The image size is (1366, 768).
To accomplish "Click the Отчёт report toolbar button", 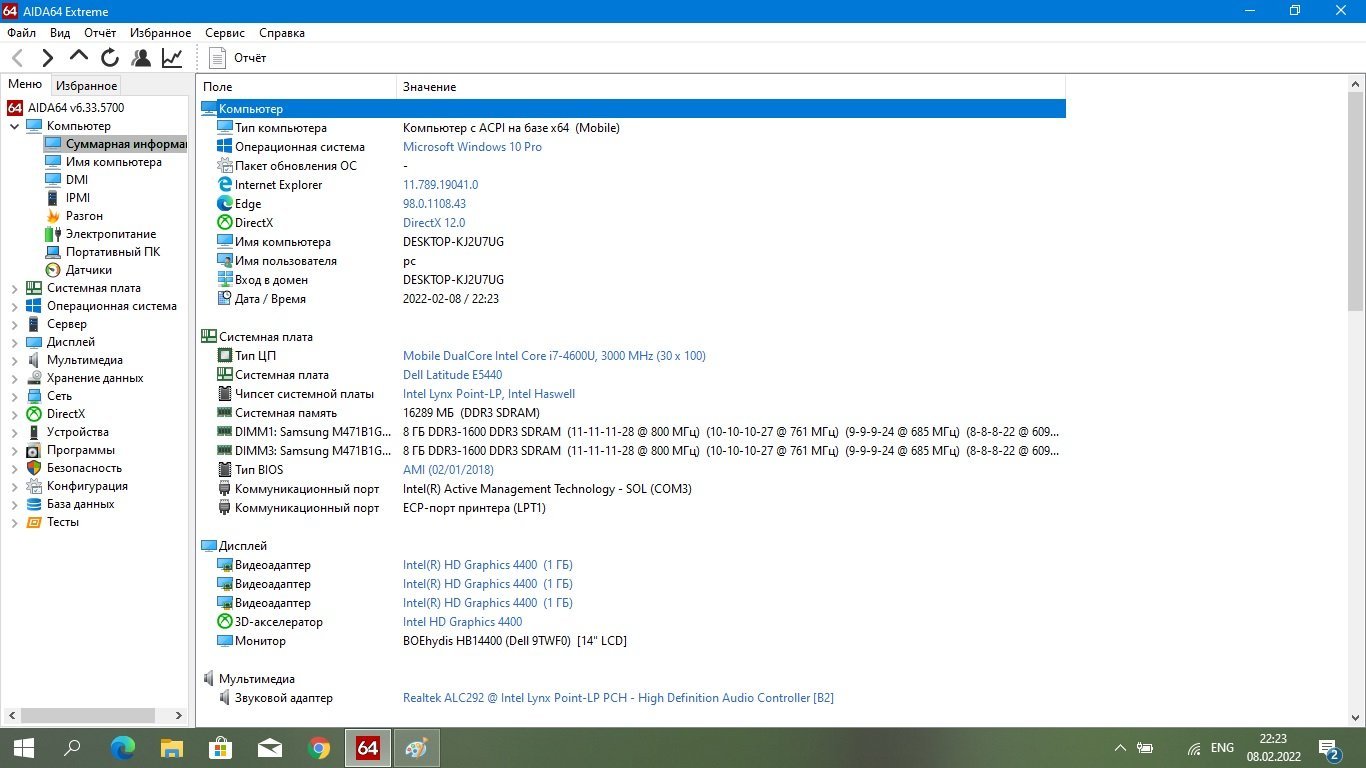I will (x=239, y=58).
